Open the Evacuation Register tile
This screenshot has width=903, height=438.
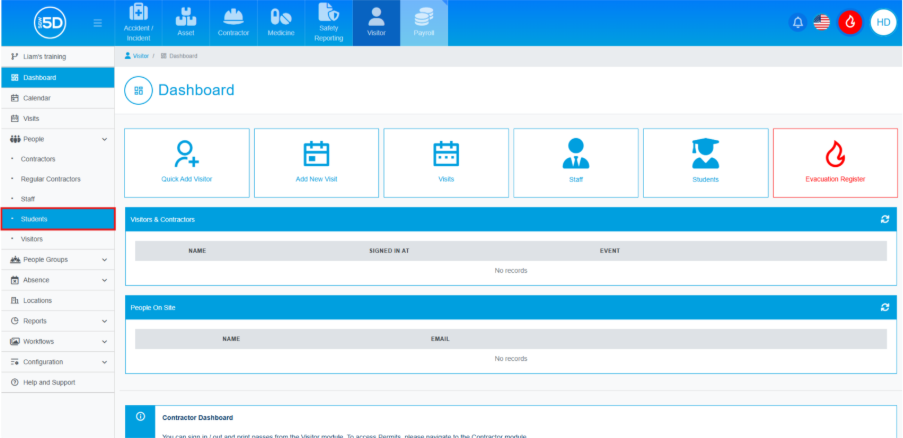click(x=835, y=162)
